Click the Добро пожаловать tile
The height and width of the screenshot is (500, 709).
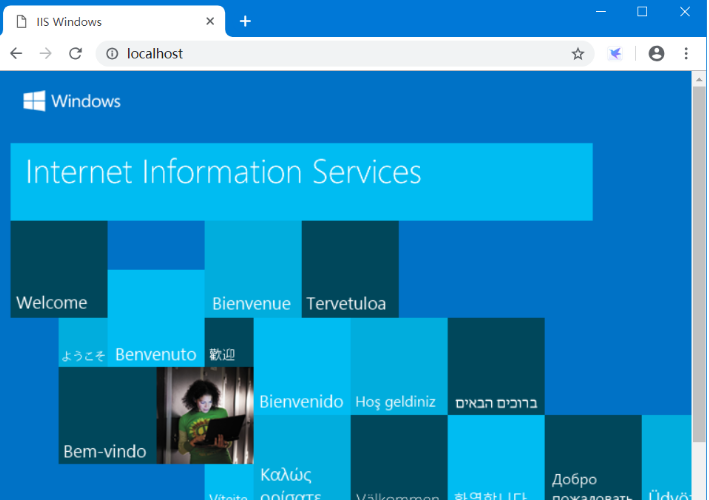[x=593, y=458]
